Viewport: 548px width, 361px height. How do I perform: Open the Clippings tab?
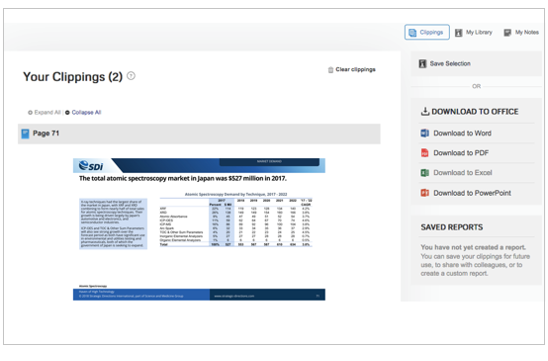click(427, 32)
